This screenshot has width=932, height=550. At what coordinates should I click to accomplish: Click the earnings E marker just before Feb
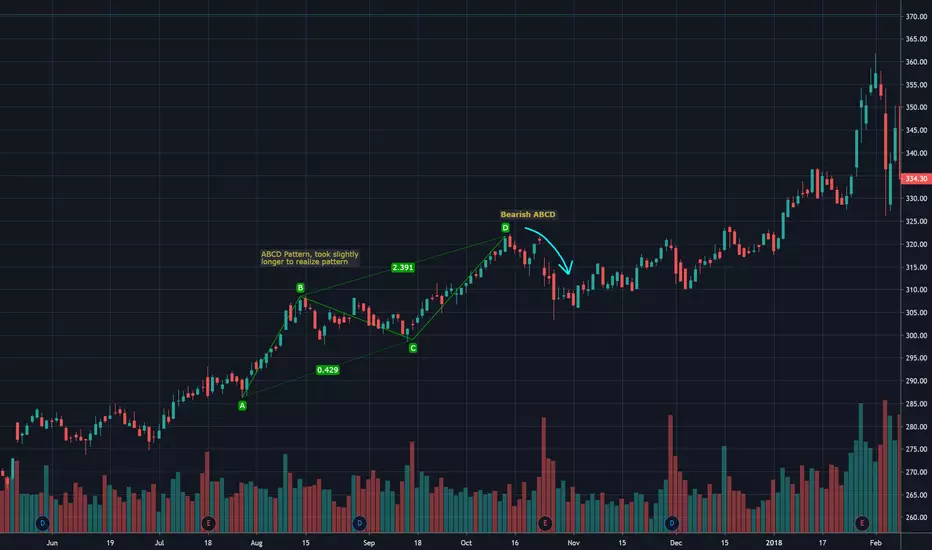click(862, 523)
